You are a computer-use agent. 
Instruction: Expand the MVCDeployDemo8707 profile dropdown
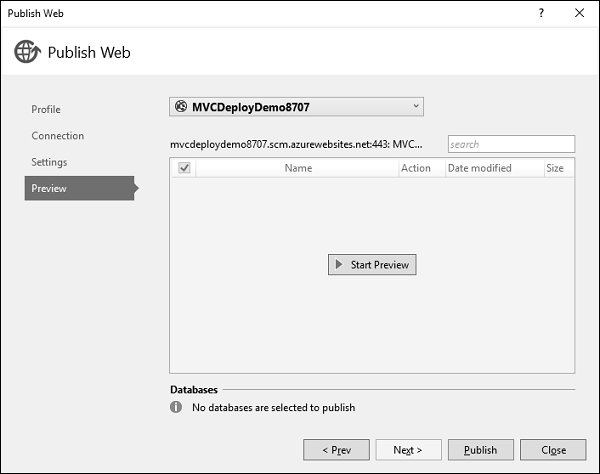[416, 106]
